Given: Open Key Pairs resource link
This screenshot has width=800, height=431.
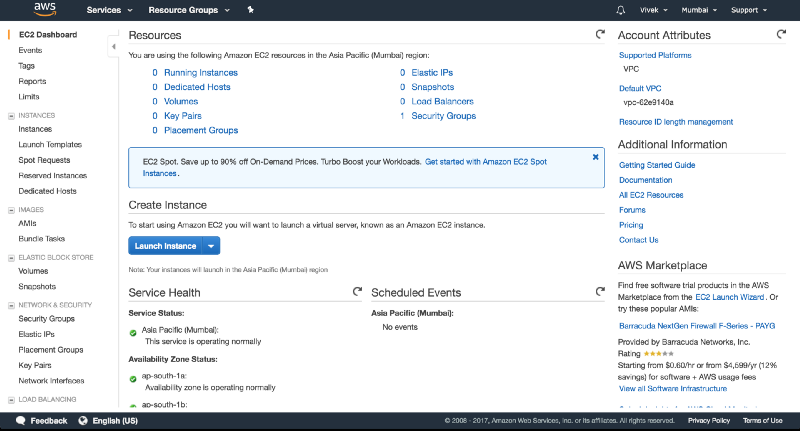Looking at the screenshot, I should (x=183, y=116).
